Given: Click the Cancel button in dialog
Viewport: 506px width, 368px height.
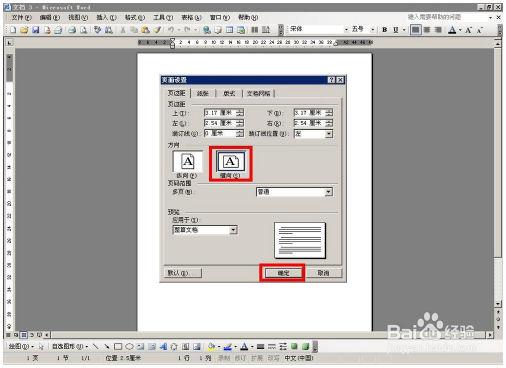Looking at the screenshot, I should click(323, 273).
